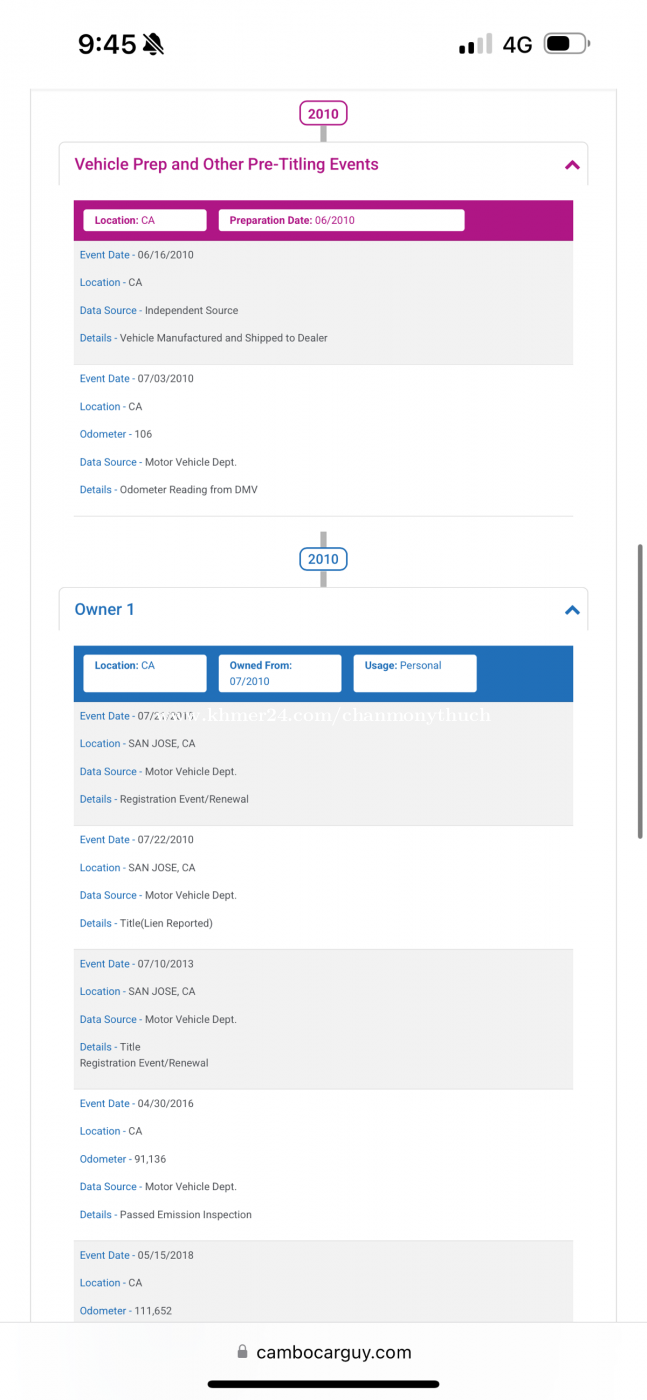The height and width of the screenshot is (1400, 647).
Task: Click the Preparation Date: 06/2010 badge
Action: [341, 220]
